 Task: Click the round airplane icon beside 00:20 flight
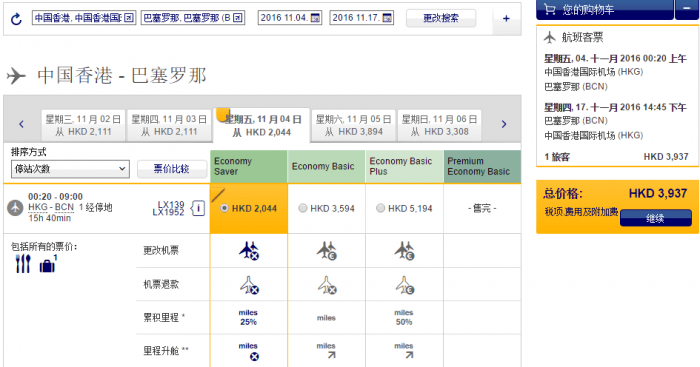click(x=15, y=208)
